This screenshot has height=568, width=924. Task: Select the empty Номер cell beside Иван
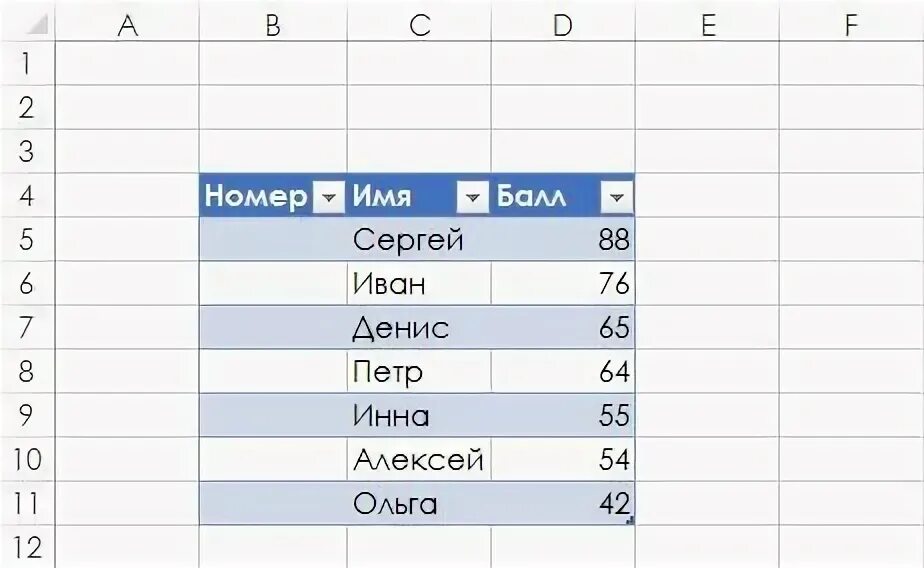(273, 283)
